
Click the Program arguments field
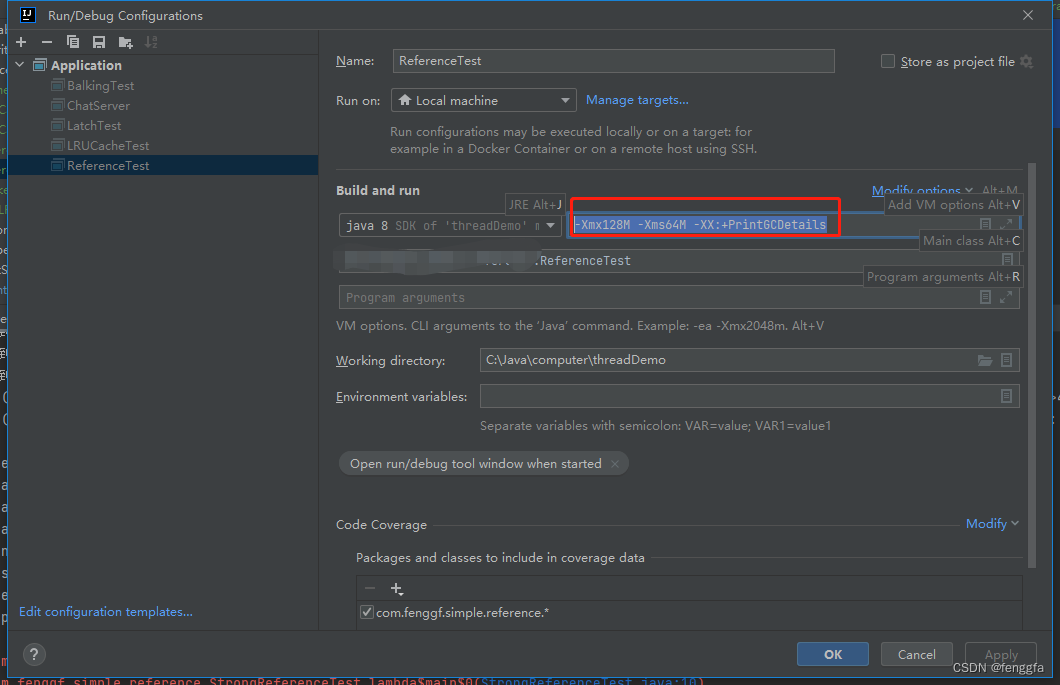coord(678,298)
